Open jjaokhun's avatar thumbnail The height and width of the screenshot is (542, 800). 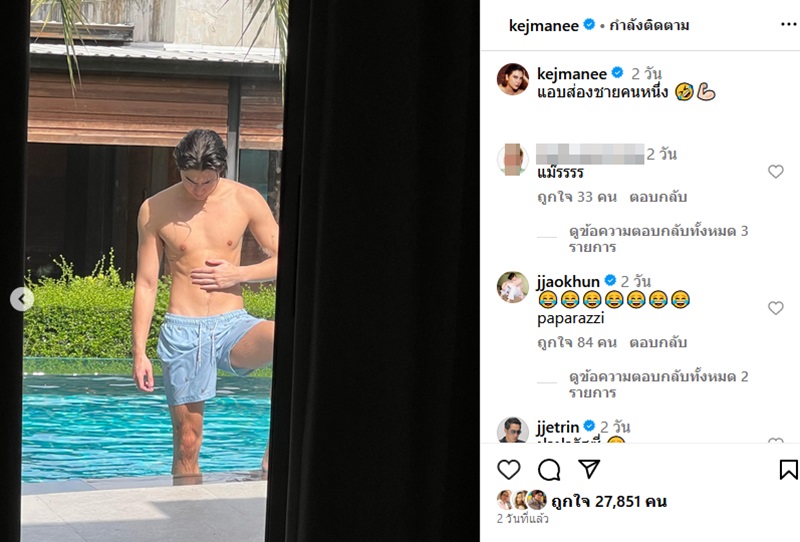pyautogui.click(x=513, y=287)
